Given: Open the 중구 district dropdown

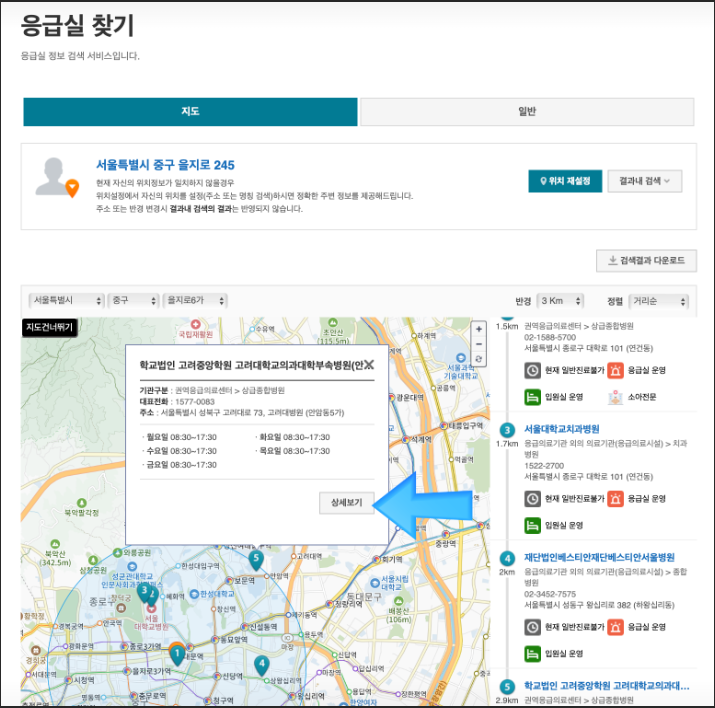Looking at the screenshot, I should point(133,300).
